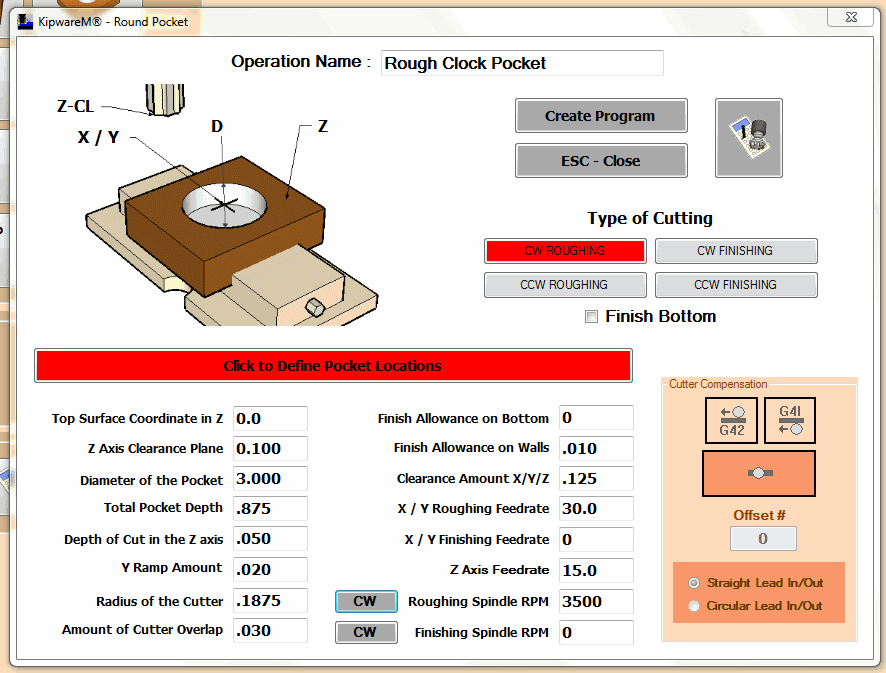The image size is (886, 673).
Task: Select the G42 cutter compensation icon
Action: click(731, 420)
